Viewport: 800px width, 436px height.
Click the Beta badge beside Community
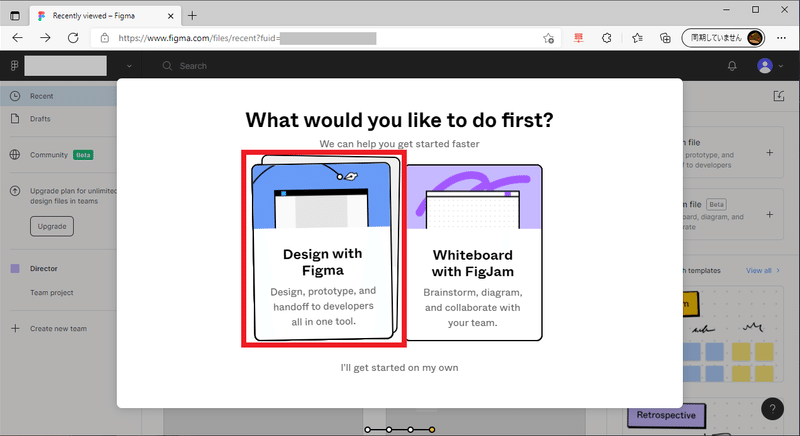pos(83,155)
